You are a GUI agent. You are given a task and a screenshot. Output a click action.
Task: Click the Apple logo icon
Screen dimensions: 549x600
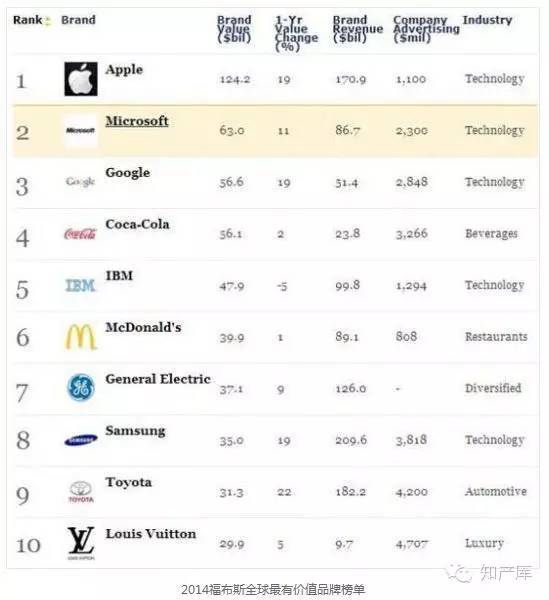click(x=81, y=79)
